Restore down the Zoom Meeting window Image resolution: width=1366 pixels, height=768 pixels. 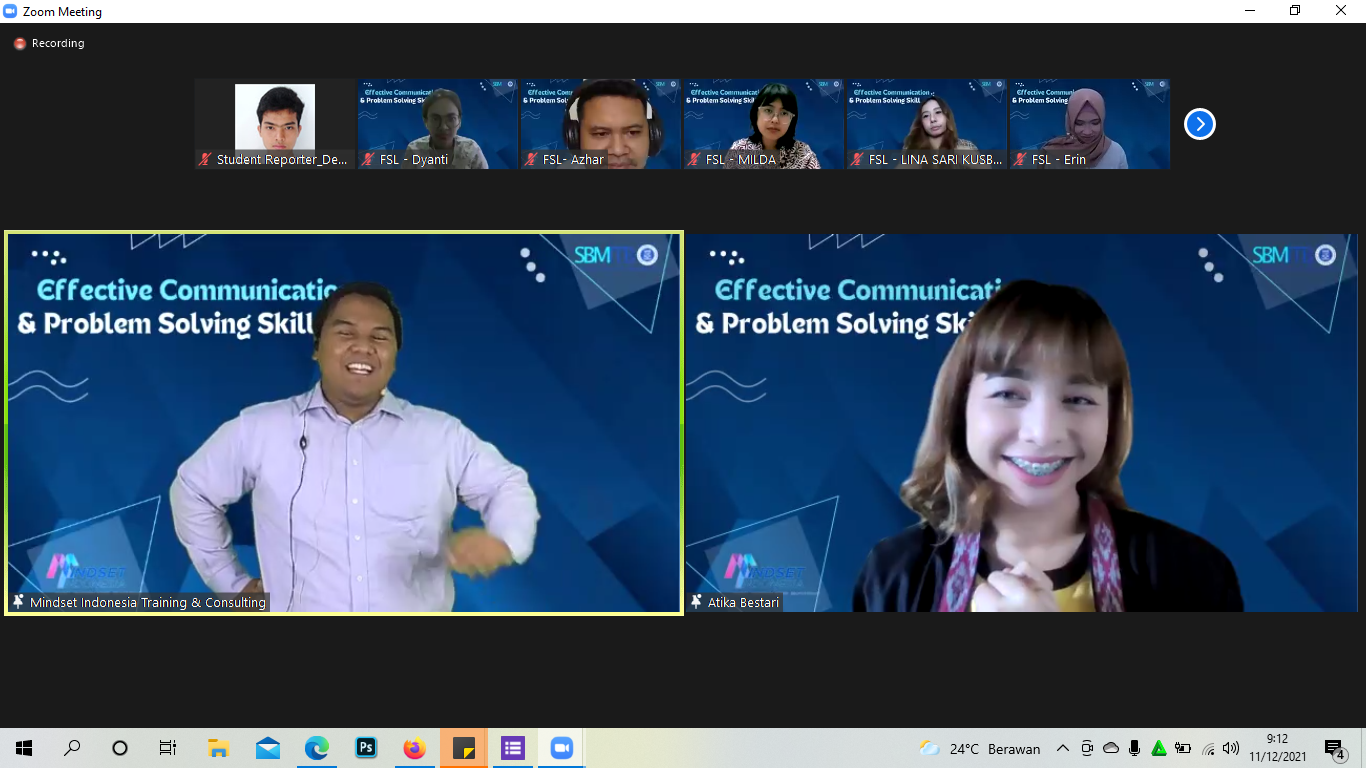(x=1295, y=11)
